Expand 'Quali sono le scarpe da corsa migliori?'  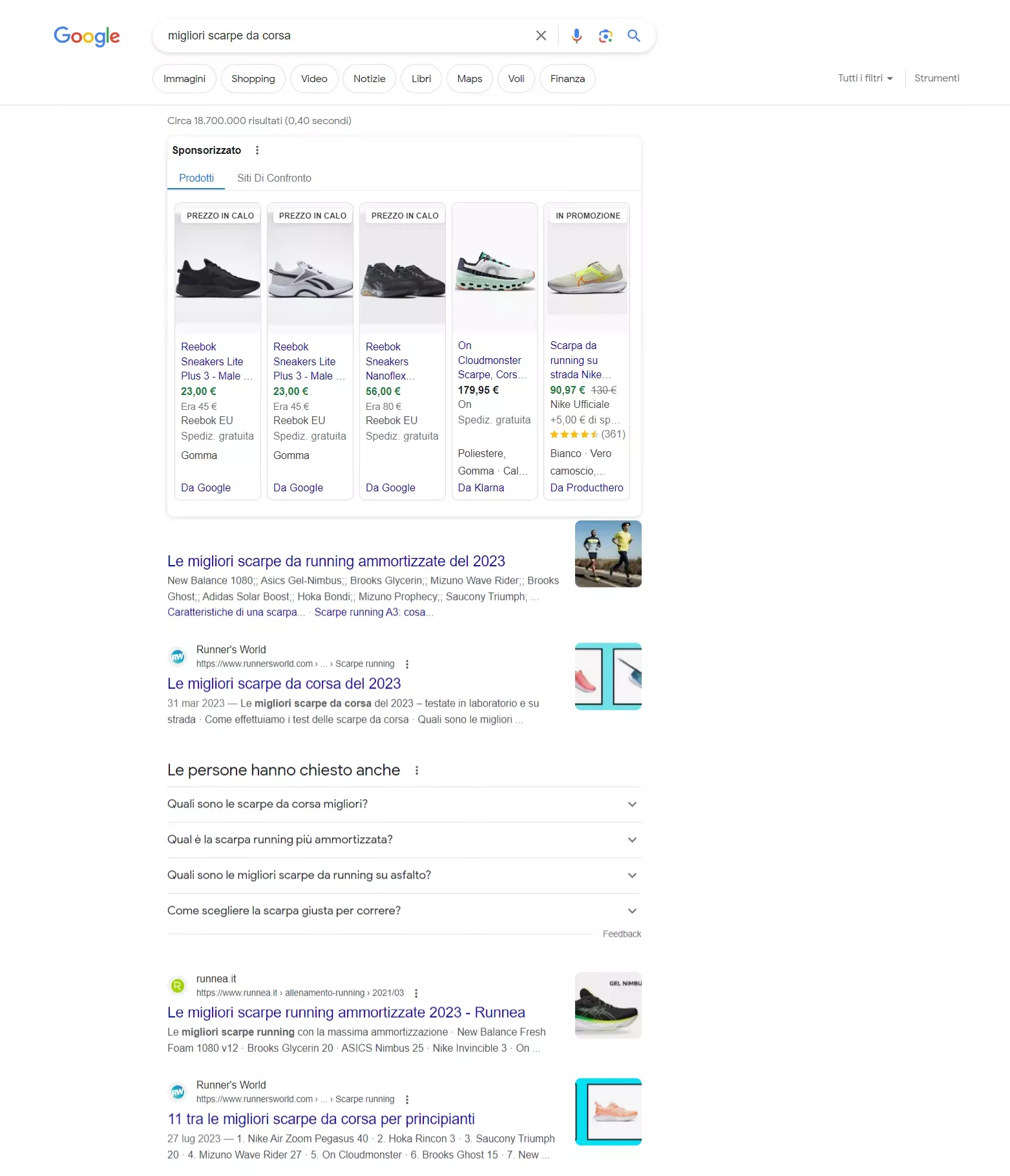tap(404, 804)
